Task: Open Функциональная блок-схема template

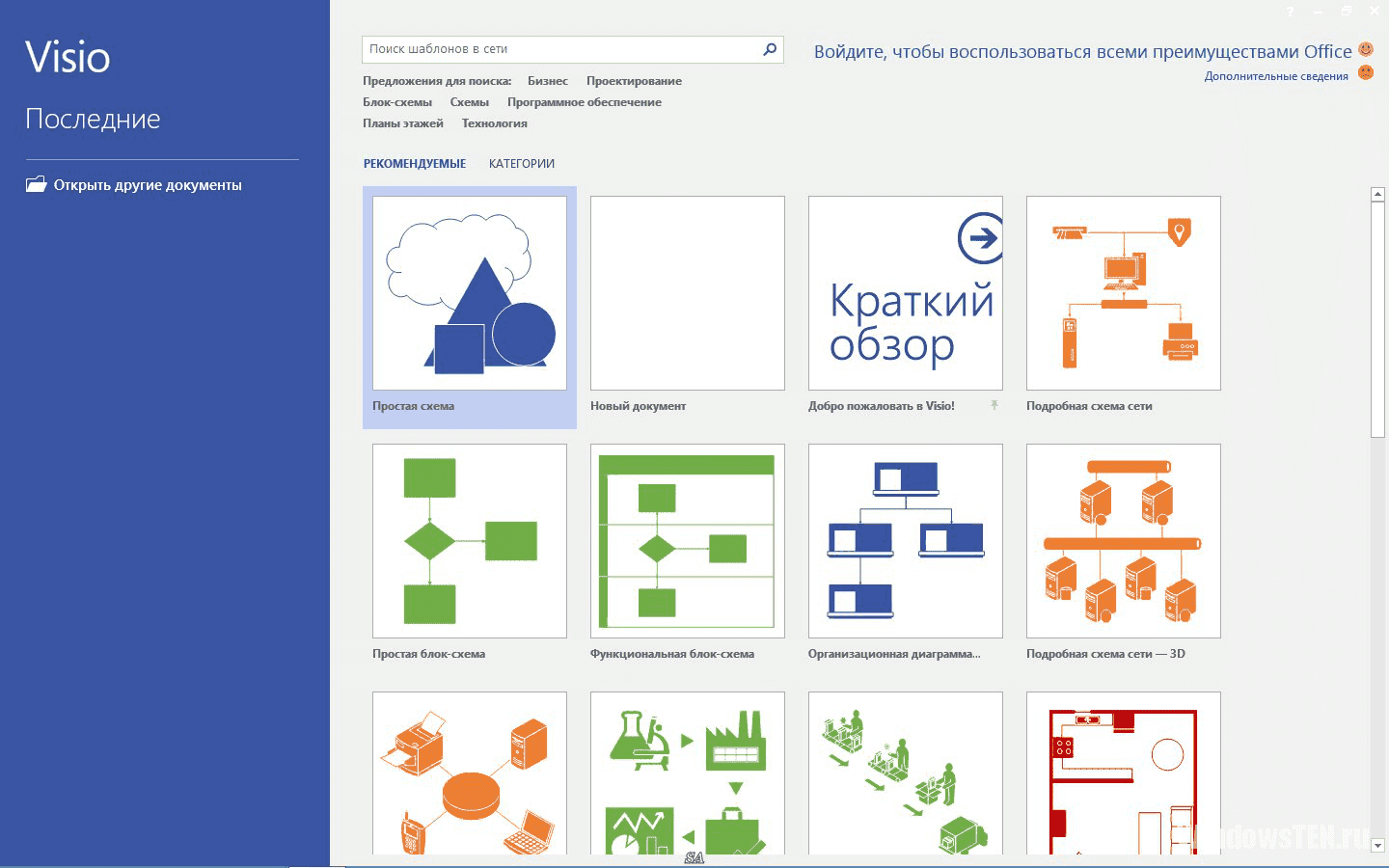Action: point(688,541)
